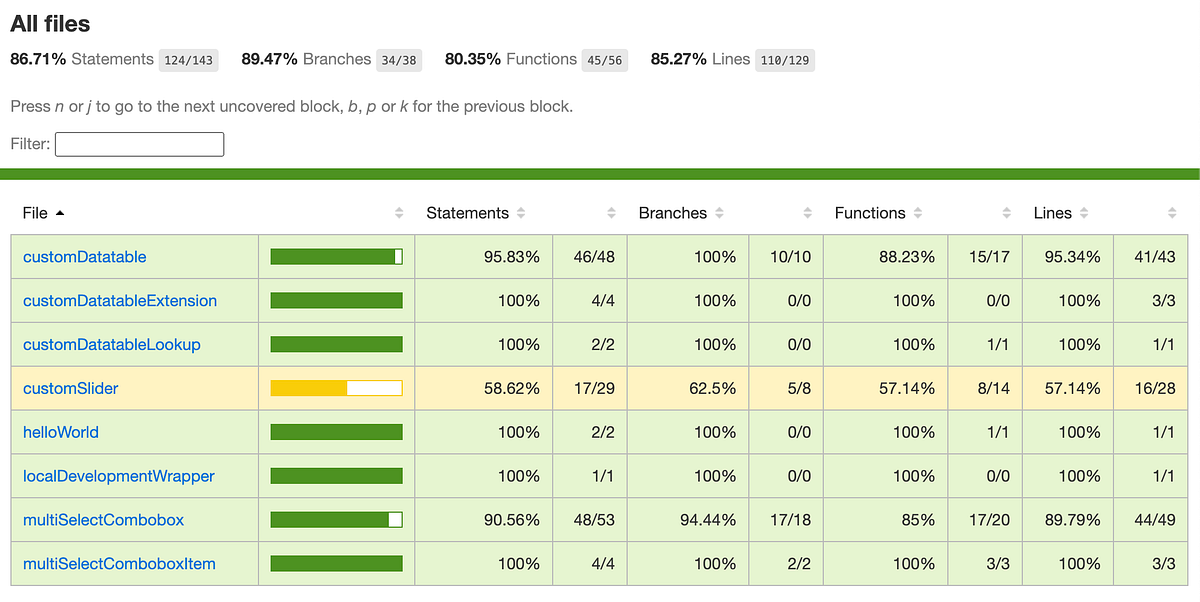
Task: Click sort arrows above the 10/10 column
Action: 807,213
